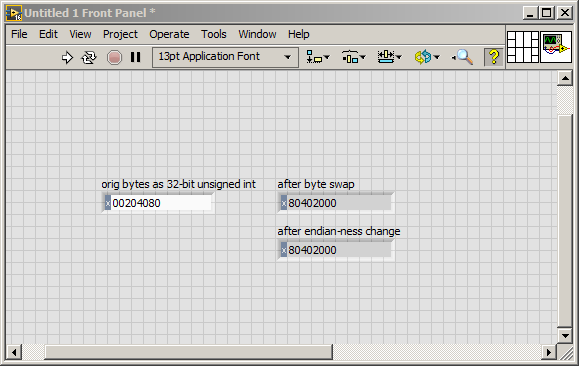Click the orig bytes input field 00204080

click(161, 203)
